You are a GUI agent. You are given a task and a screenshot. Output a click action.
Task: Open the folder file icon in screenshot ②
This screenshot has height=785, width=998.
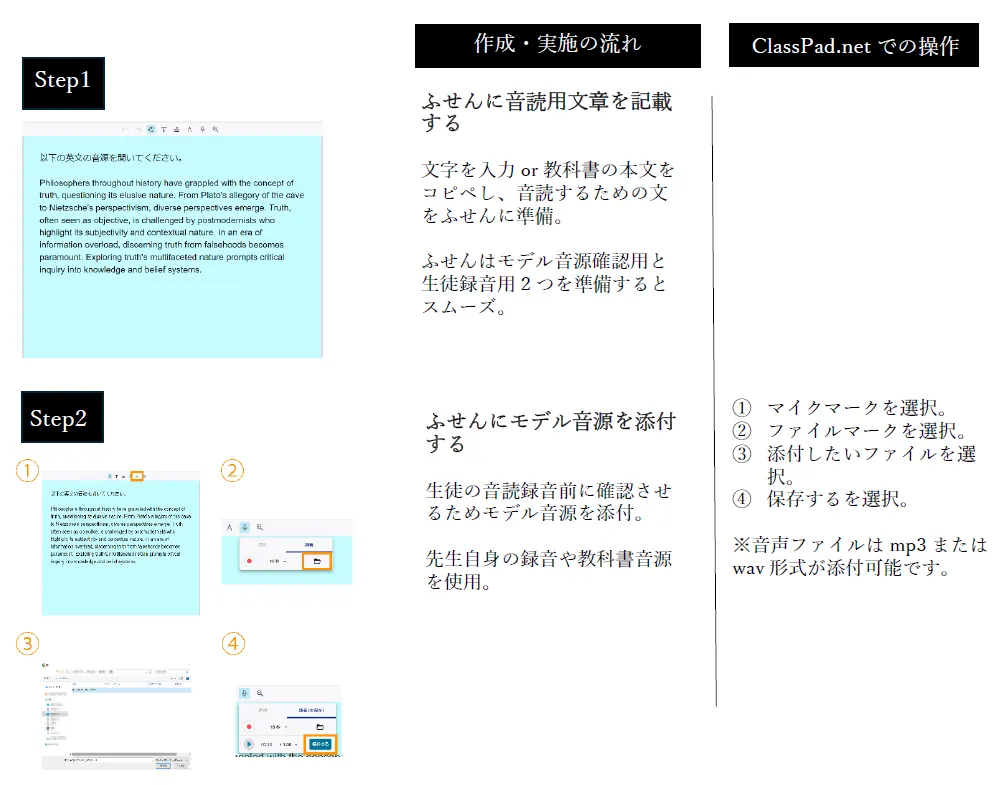tap(317, 562)
